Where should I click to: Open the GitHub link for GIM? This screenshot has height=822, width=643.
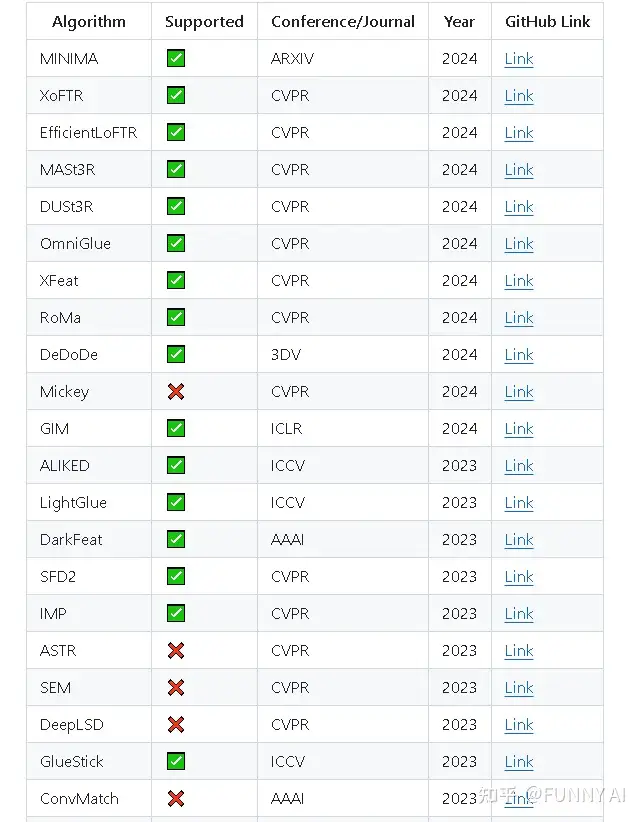click(x=519, y=429)
